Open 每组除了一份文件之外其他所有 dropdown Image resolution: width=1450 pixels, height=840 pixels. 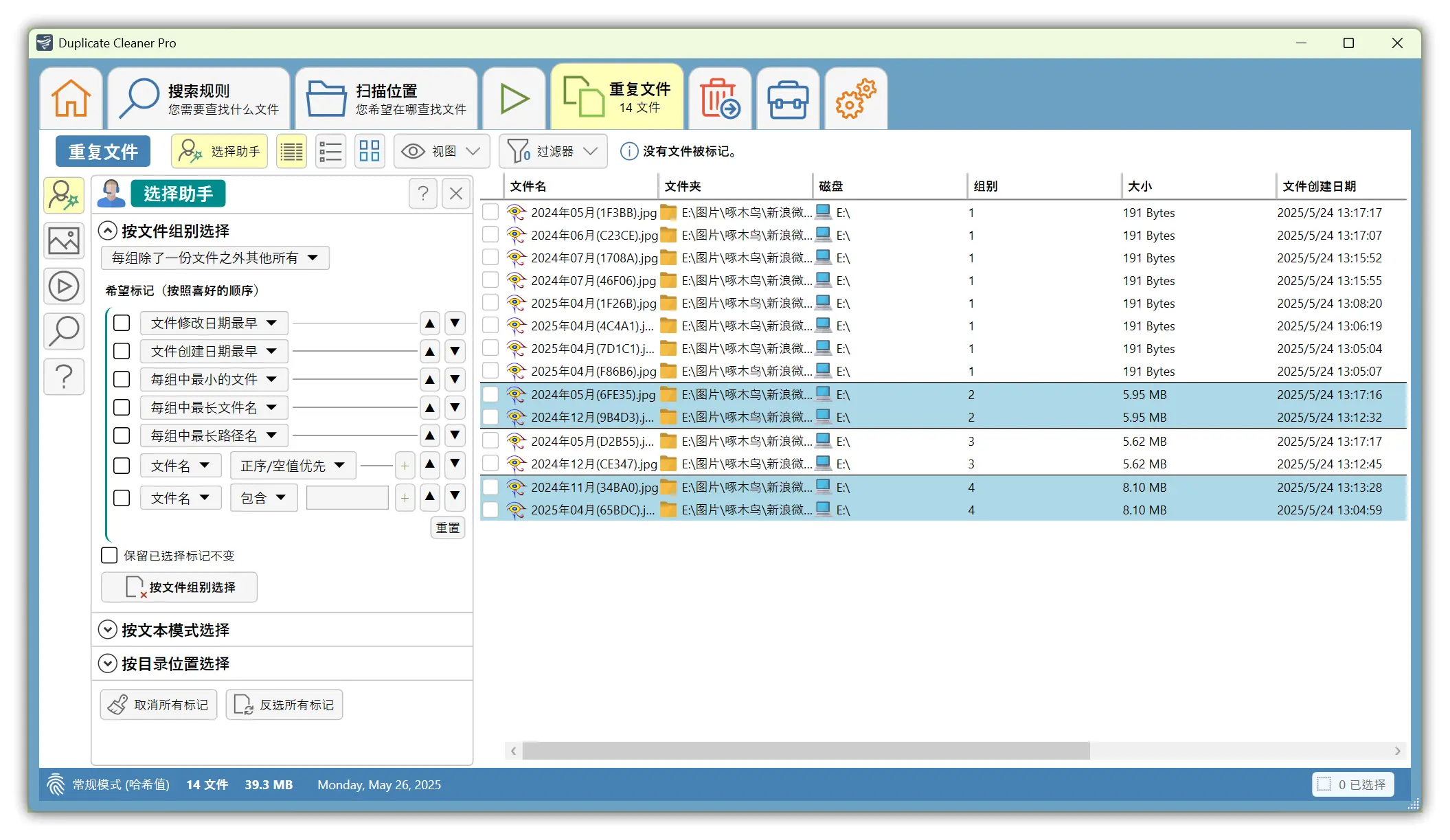coord(215,258)
